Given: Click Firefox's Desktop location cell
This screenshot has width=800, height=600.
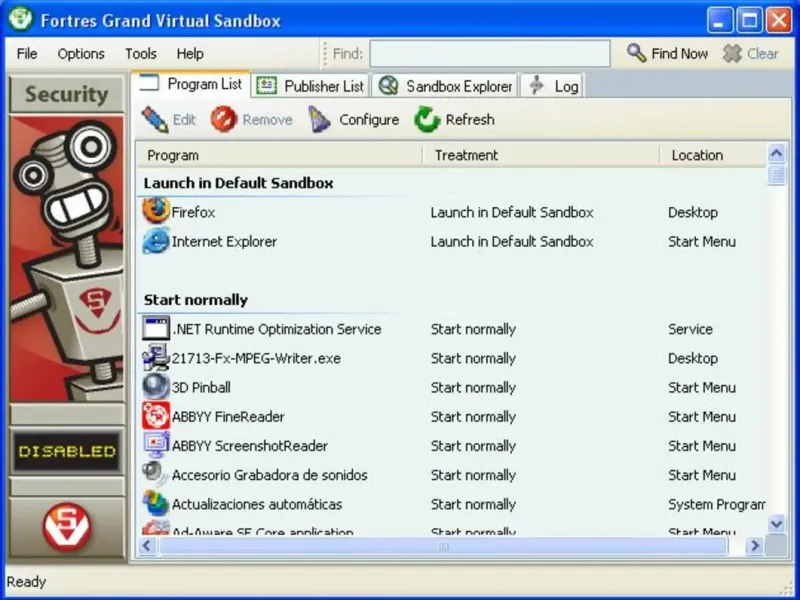Looking at the screenshot, I should (693, 212).
